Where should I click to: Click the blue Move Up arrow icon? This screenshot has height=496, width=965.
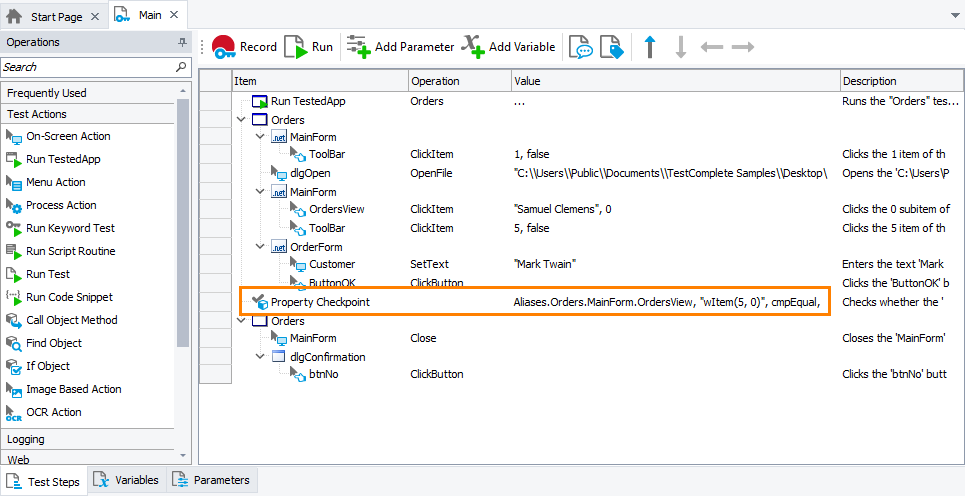coord(650,47)
